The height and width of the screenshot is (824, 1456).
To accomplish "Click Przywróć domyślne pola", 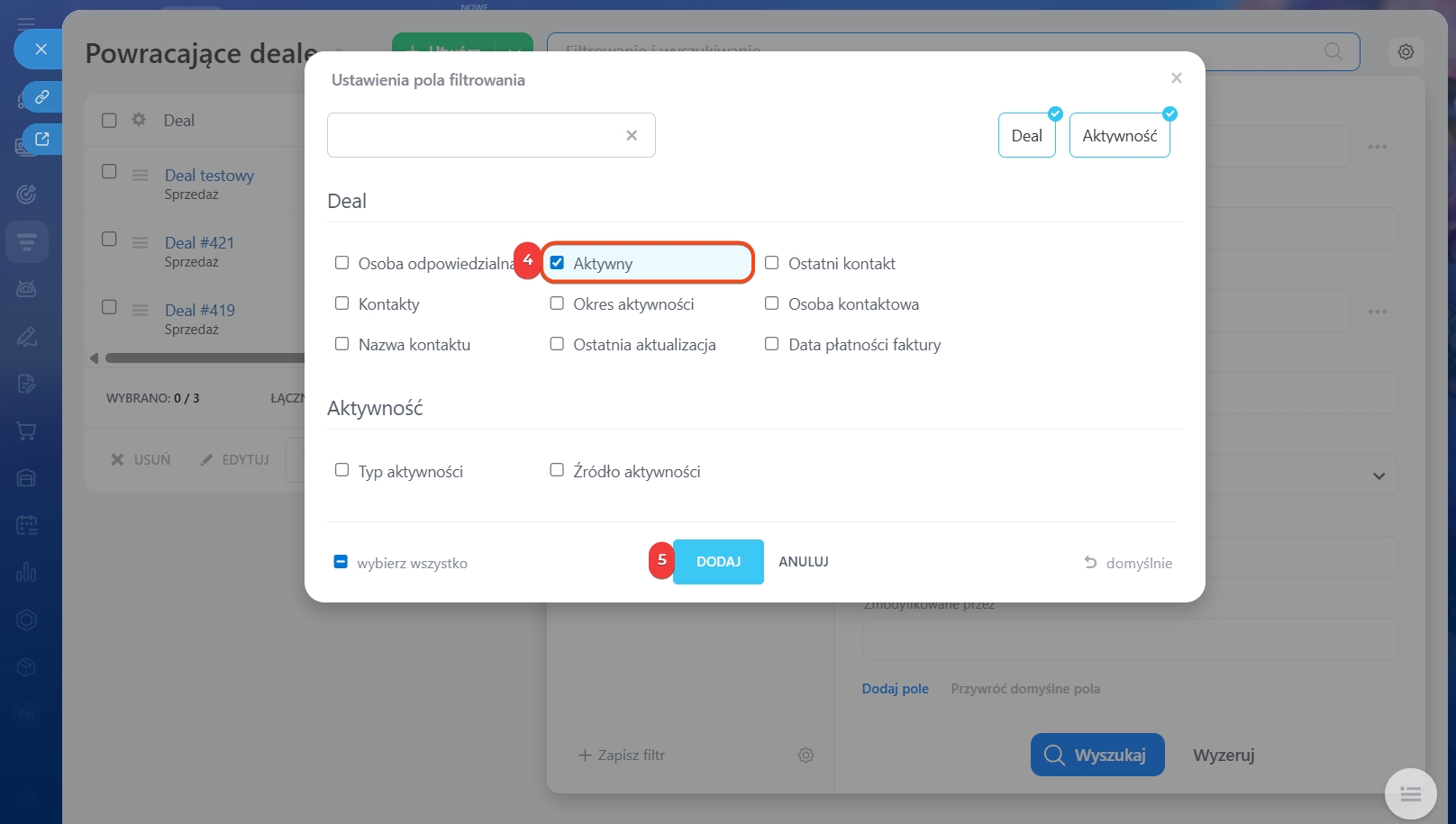I will coord(1025,689).
